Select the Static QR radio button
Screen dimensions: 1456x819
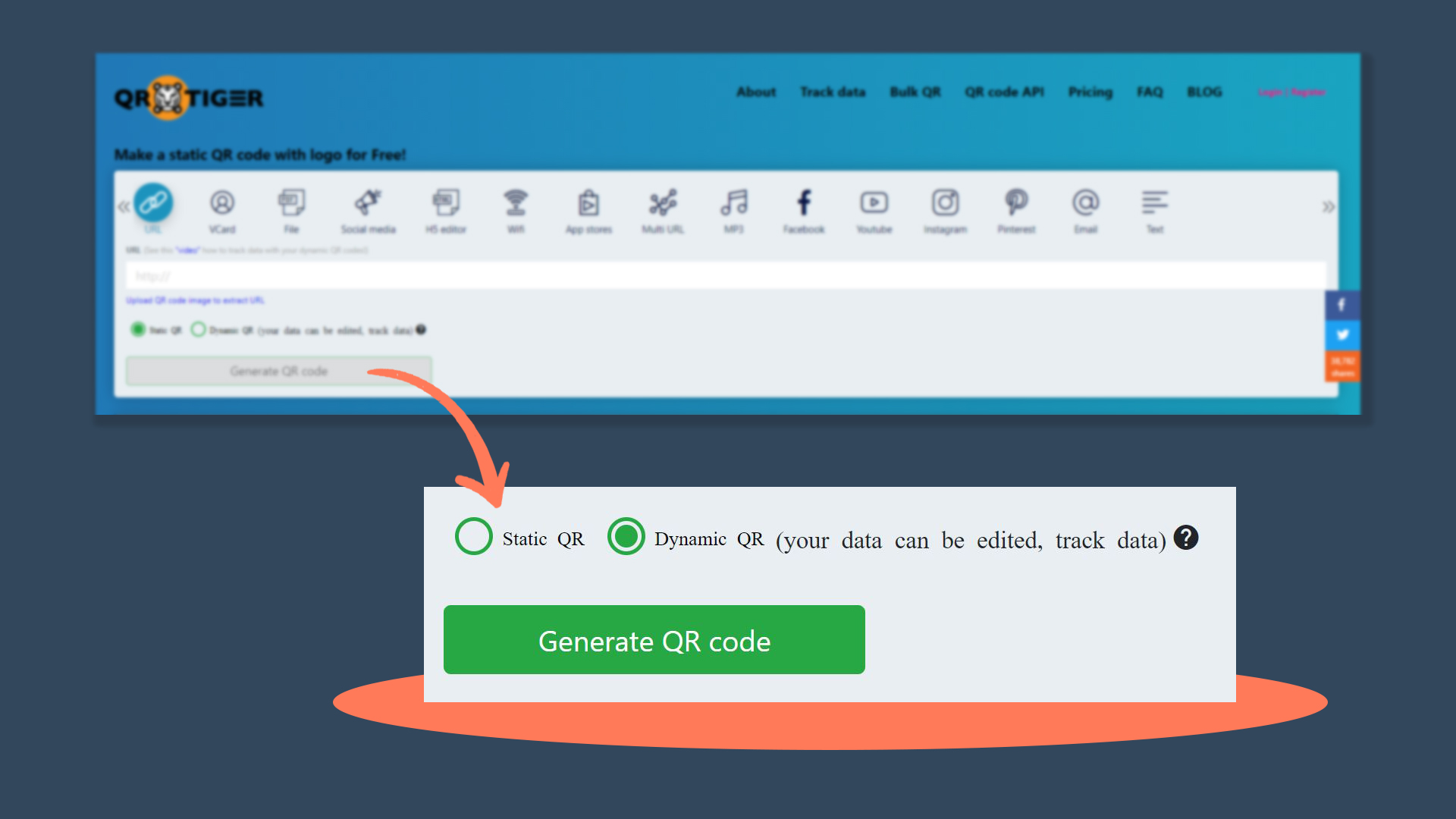click(137, 330)
